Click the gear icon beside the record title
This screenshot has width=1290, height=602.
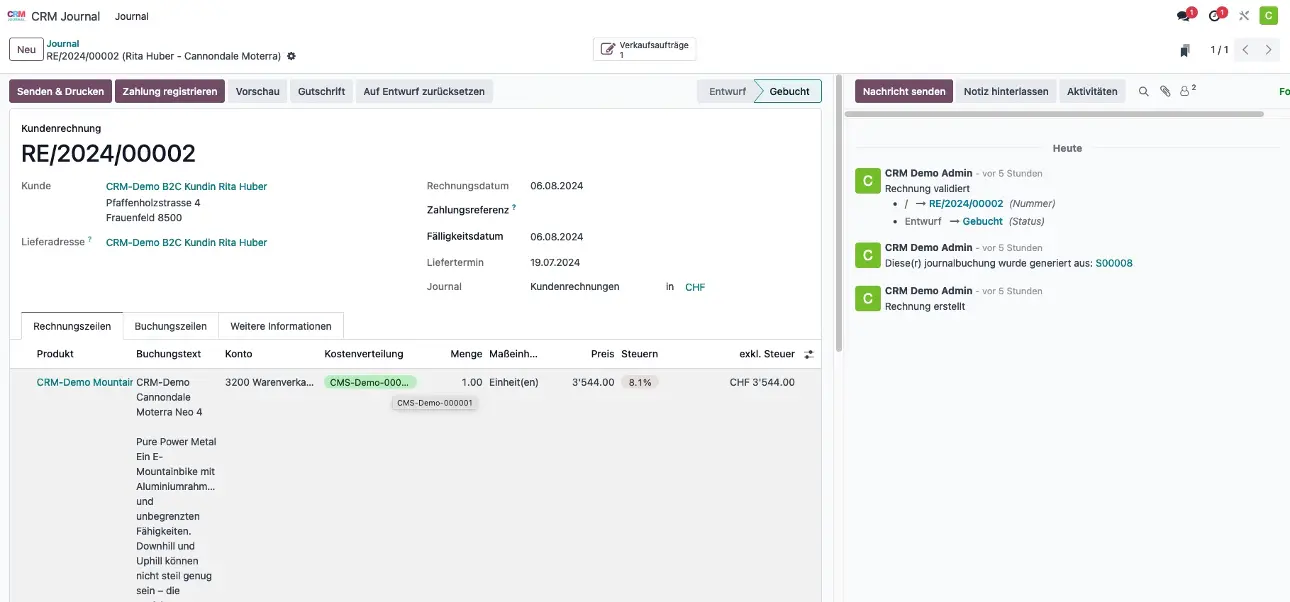click(x=291, y=57)
